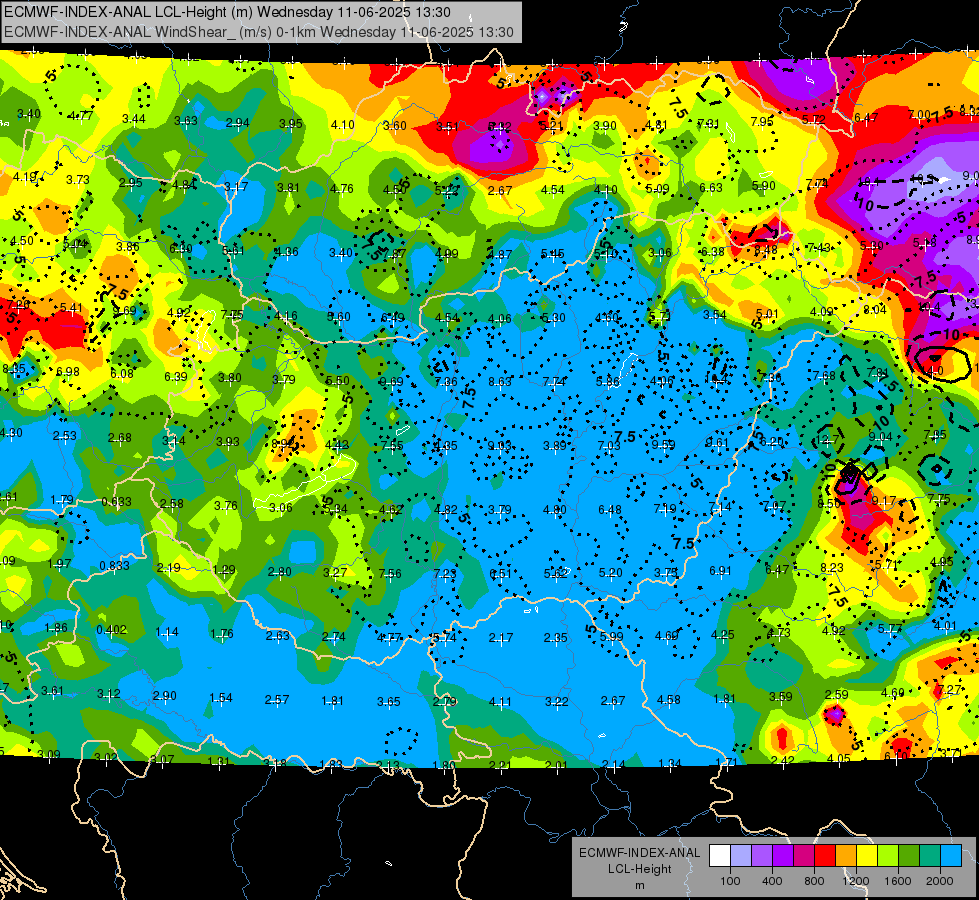
Task: Click the grid value 3.89
Action: [x=554, y=445]
